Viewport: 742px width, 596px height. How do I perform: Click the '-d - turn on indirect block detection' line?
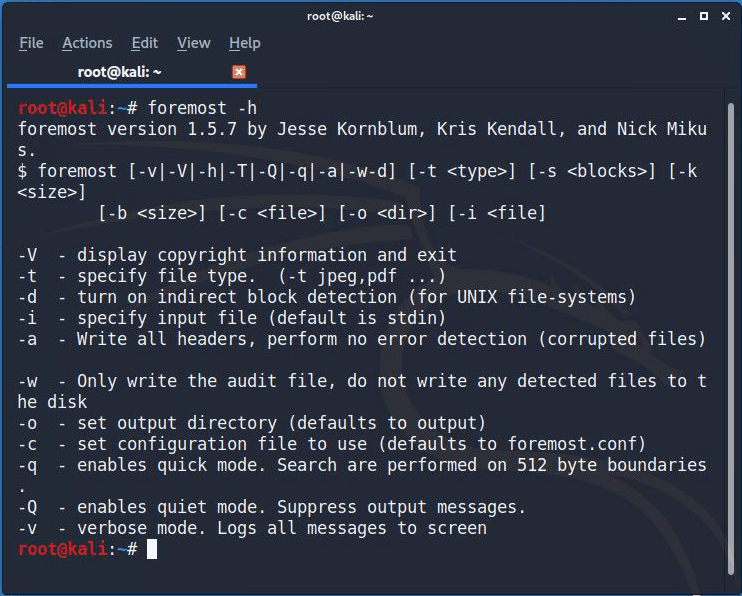pyautogui.click(x=327, y=297)
